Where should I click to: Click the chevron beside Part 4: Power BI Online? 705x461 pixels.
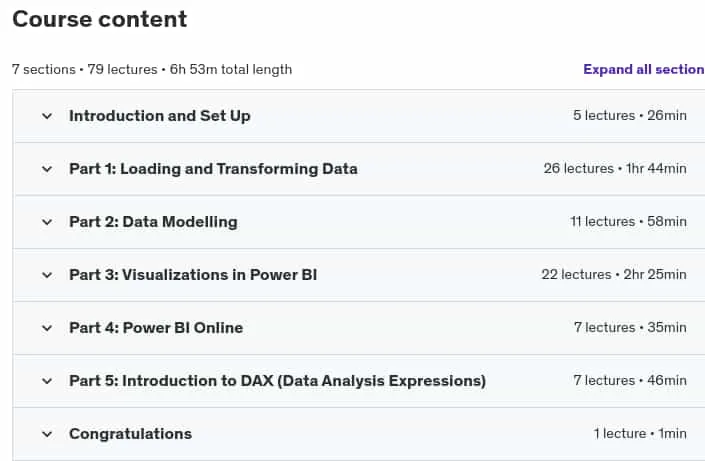click(47, 328)
